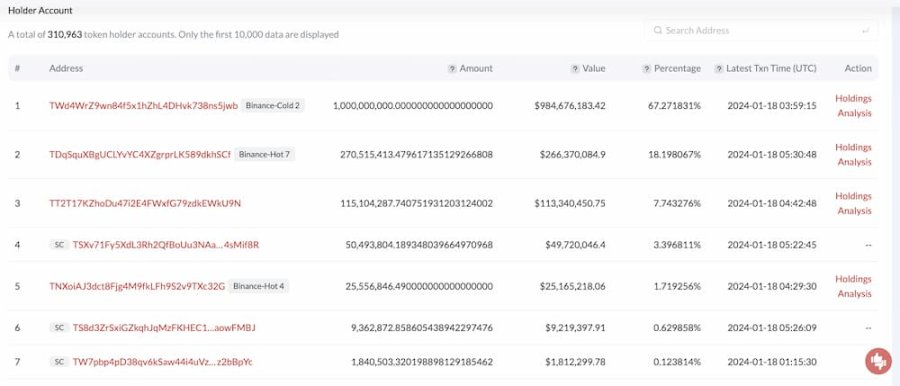Open Holdings Analysis for Binance-Hot 4 row
Viewport: 900px width, 386px height.
click(x=854, y=286)
